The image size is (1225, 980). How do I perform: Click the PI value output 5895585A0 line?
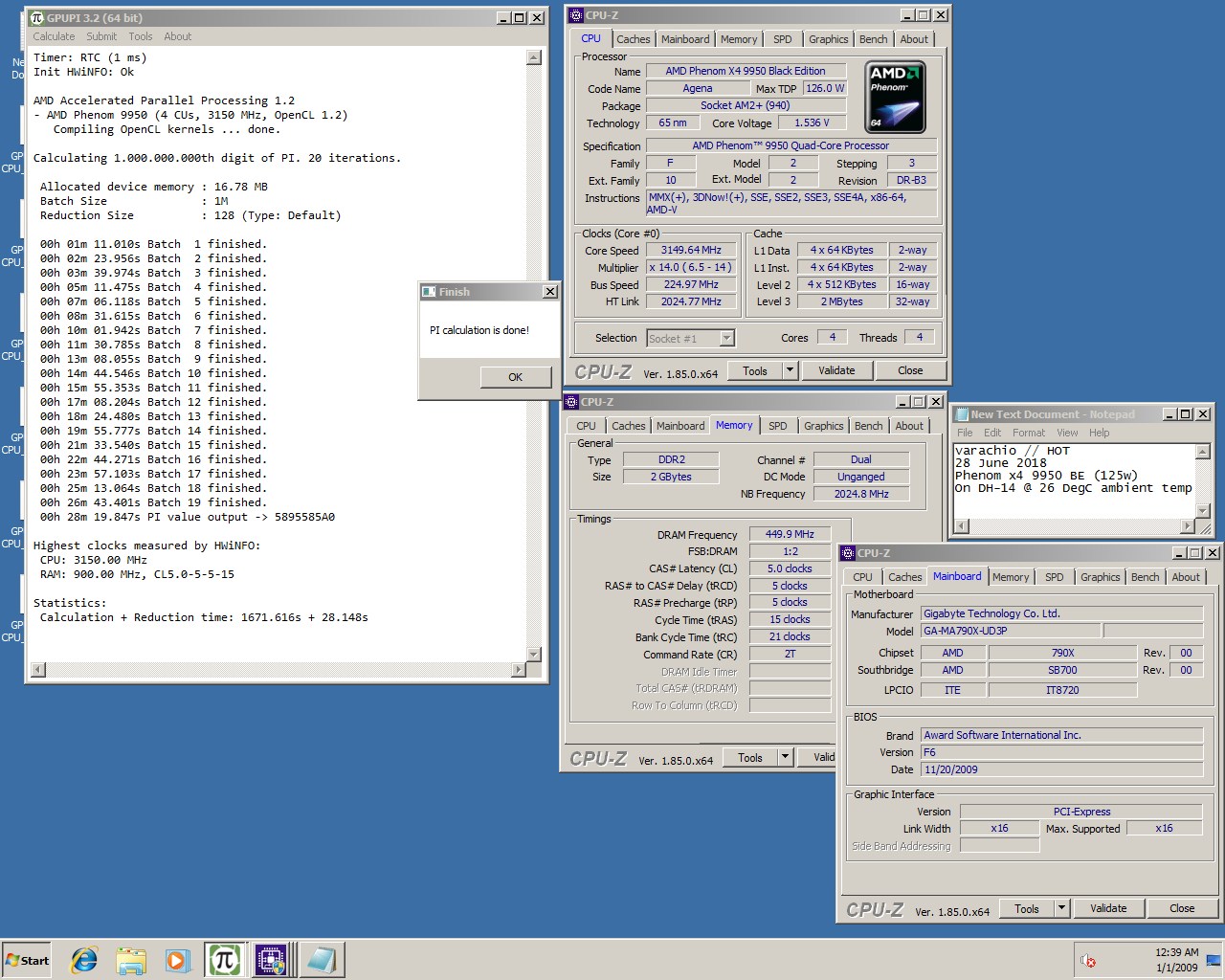(188, 517)
